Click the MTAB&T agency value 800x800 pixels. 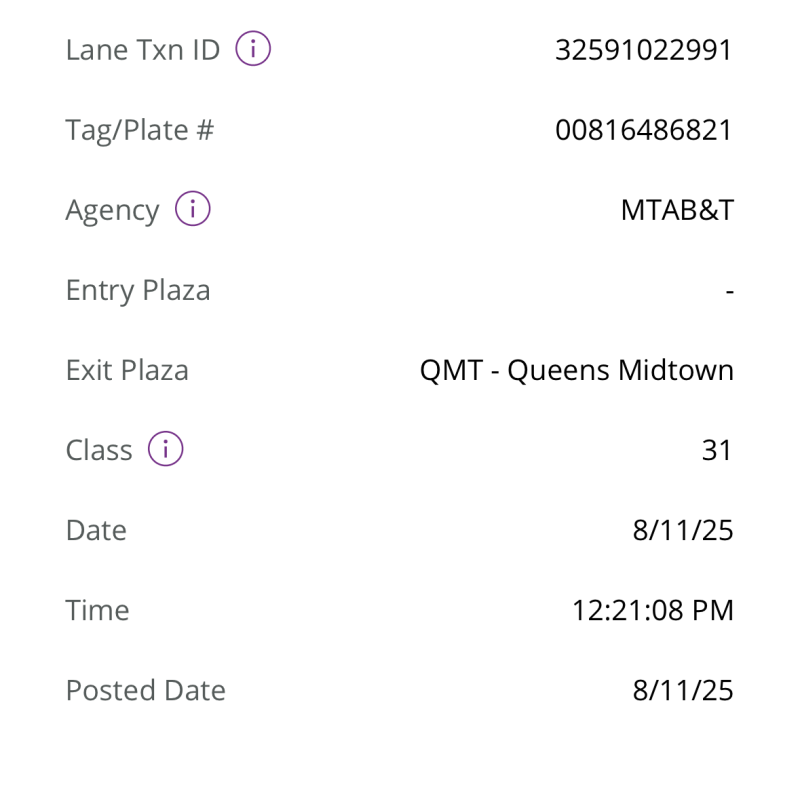(x=677, y=210)
